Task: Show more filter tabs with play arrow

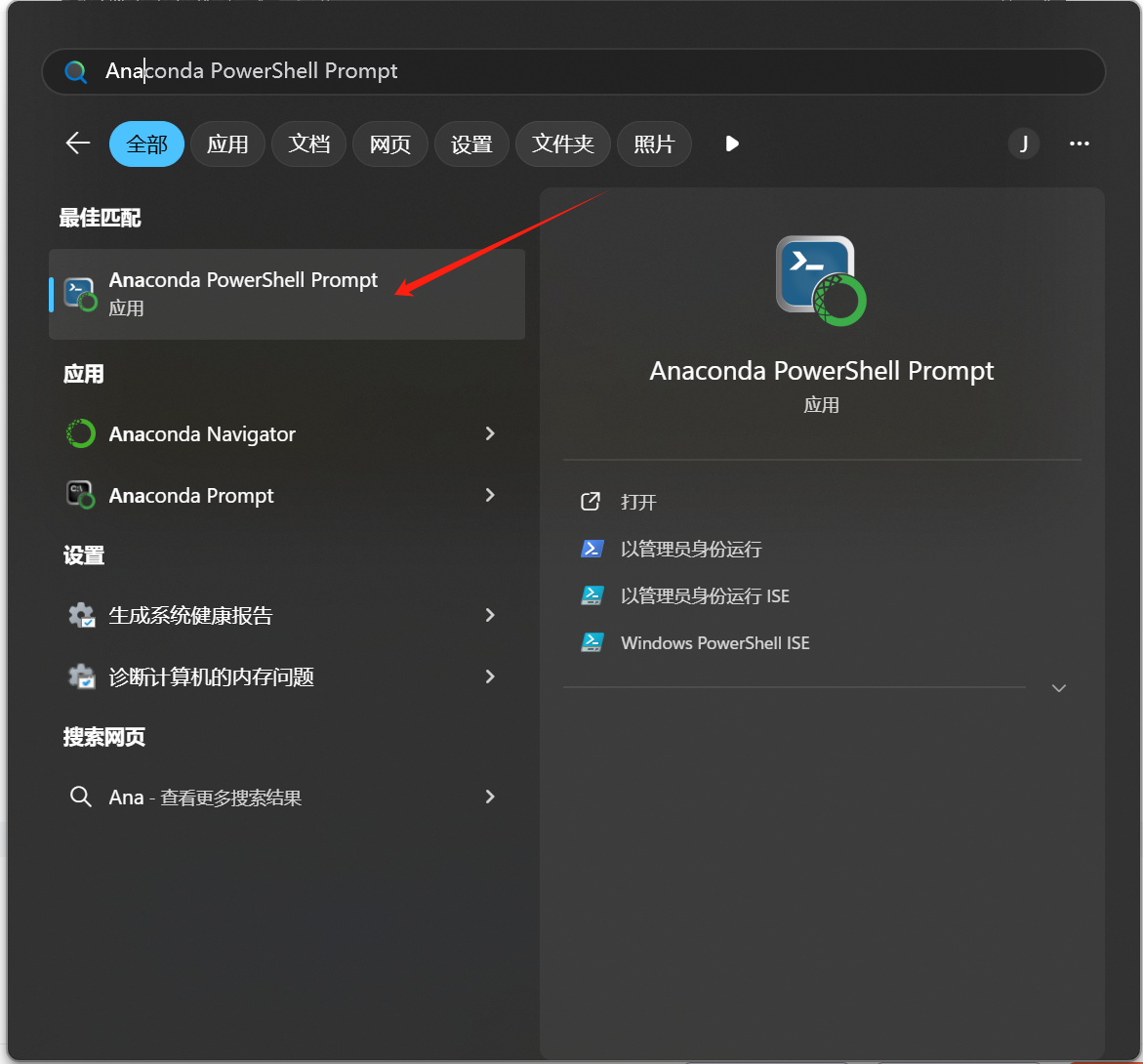Action: click(x=732, y=143)
